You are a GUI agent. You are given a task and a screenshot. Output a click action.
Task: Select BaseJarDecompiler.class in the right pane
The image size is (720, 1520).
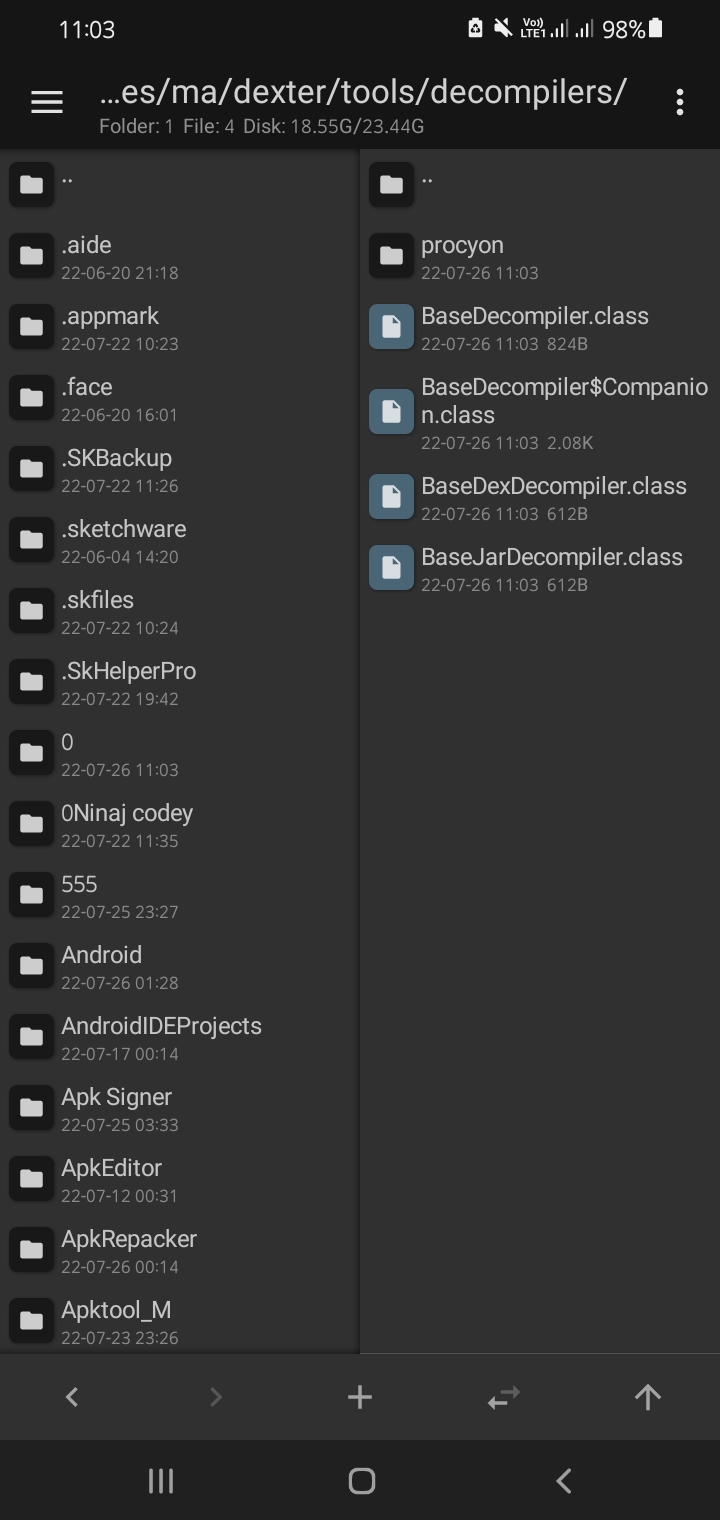[550, 567]
